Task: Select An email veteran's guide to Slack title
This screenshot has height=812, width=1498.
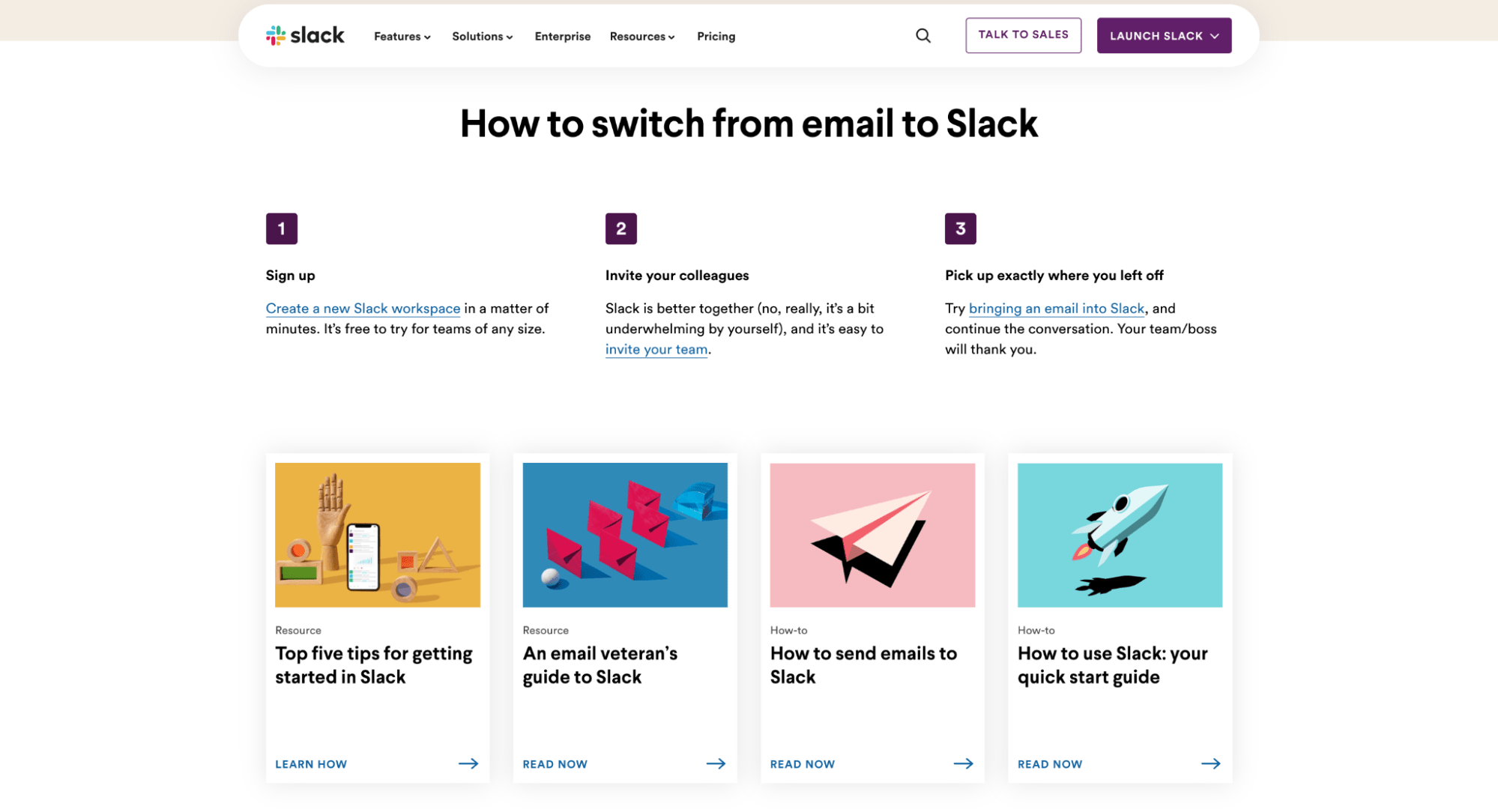Action: pyautogui.click(x=599, y=665)
